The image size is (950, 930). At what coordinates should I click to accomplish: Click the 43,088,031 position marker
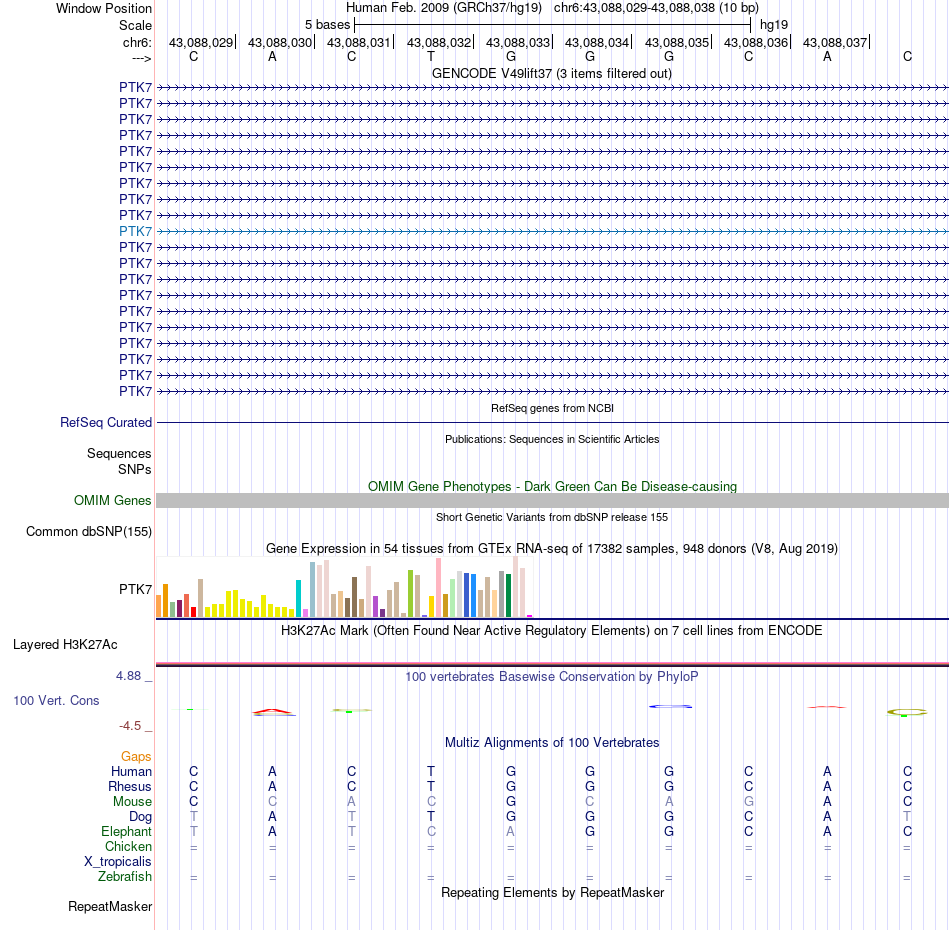tap(359, 42)
